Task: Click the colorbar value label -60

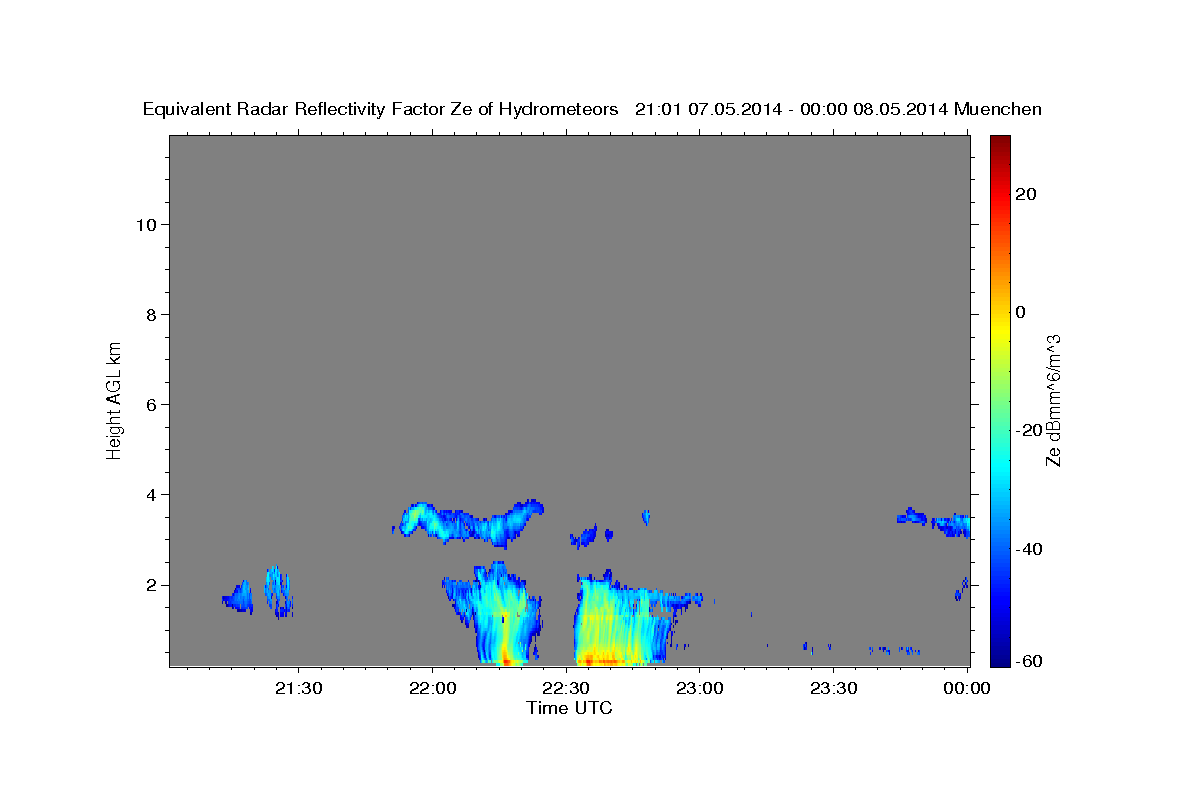Action: pos(1028,661)
